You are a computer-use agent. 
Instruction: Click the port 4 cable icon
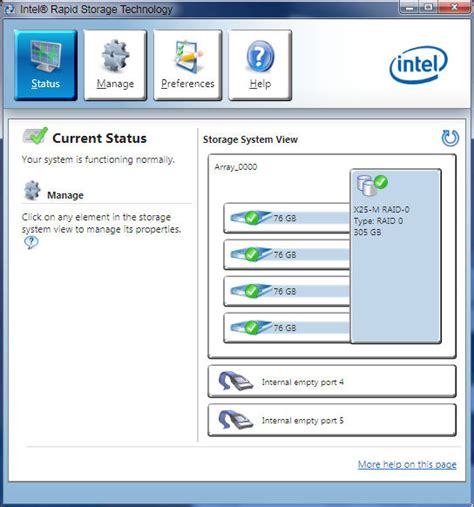235,381
